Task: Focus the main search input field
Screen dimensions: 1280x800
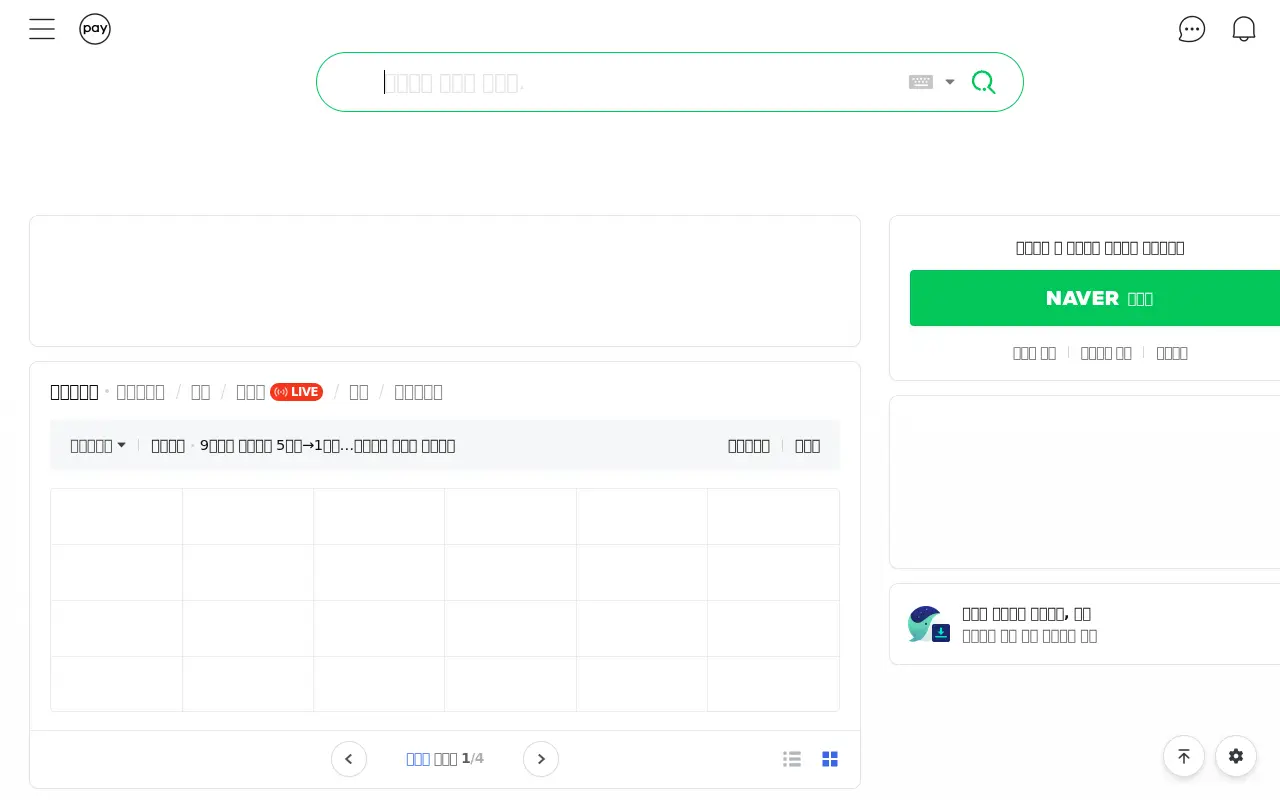Action: tap(640, 82)
